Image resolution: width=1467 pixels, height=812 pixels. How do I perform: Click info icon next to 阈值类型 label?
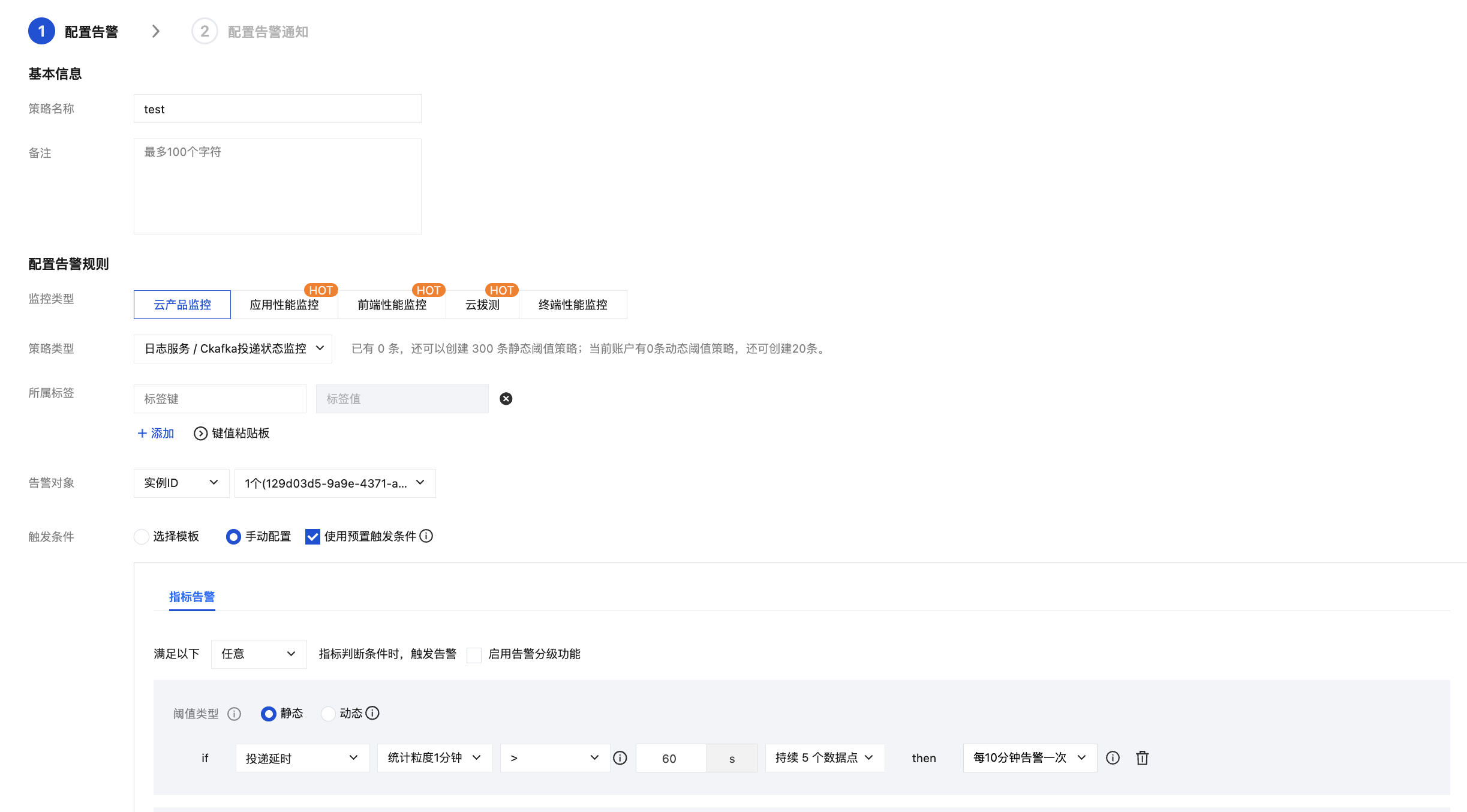coord(235,714)
